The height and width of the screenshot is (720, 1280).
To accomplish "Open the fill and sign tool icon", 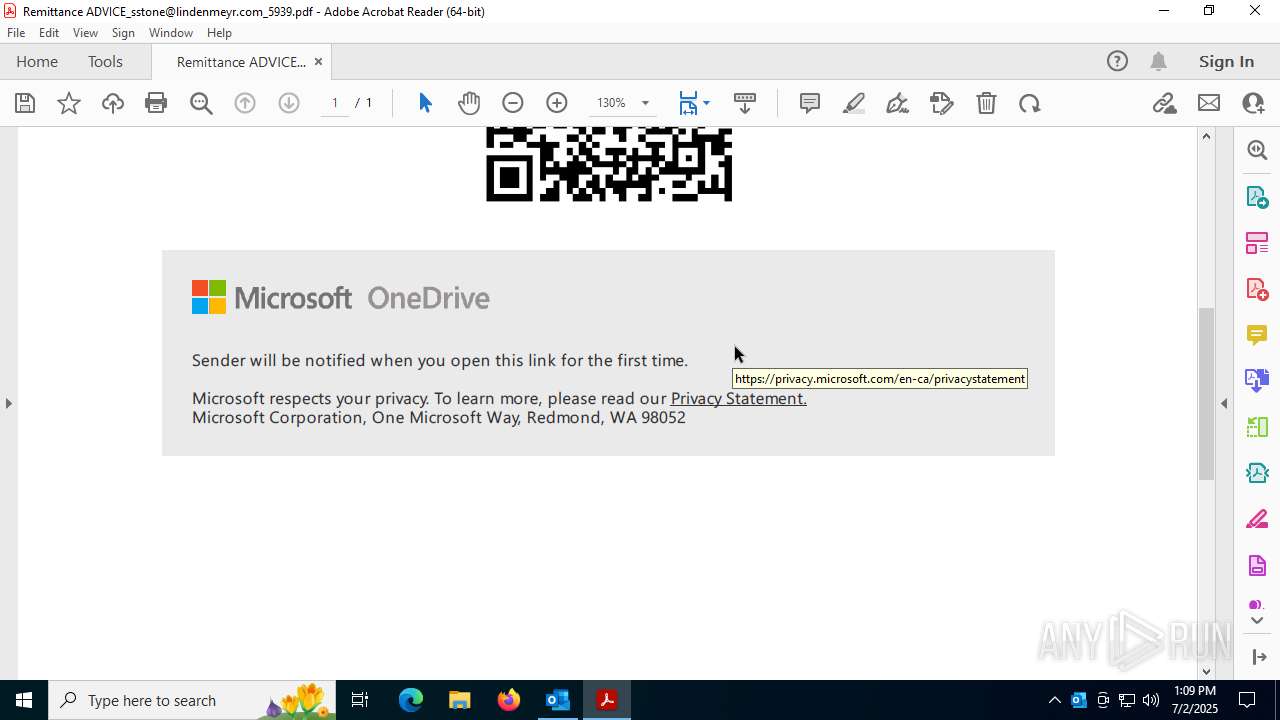I will [942, 103].
